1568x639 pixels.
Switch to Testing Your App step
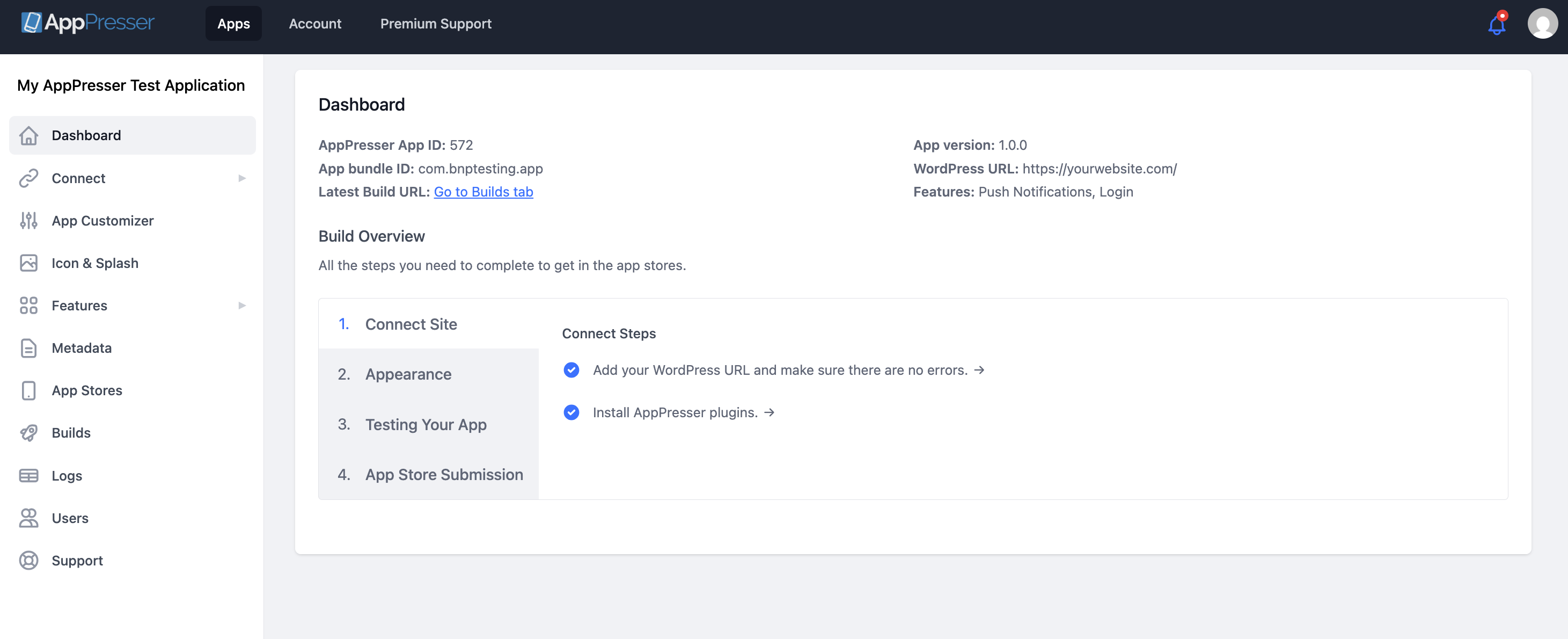pyautogui.click(x=426, y=425)
